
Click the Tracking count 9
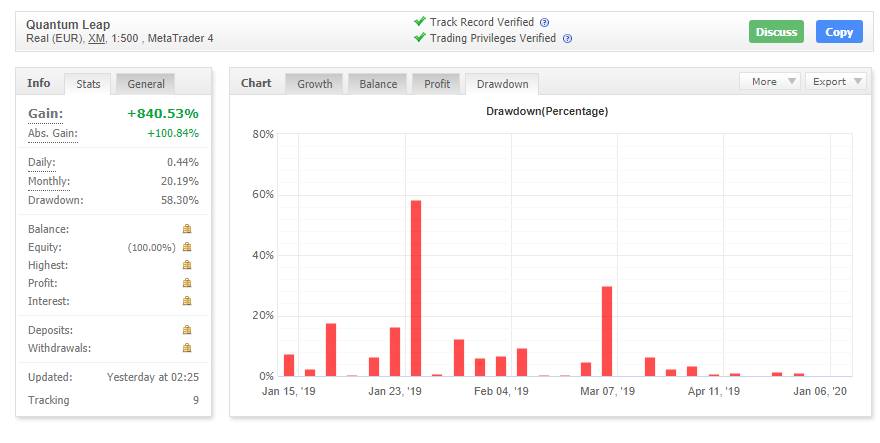[196, 400]
